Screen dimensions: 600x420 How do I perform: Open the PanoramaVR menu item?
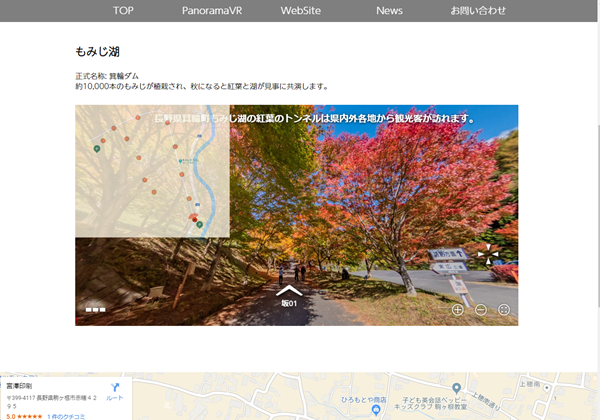pyautogui.click(x=211, y=11)
